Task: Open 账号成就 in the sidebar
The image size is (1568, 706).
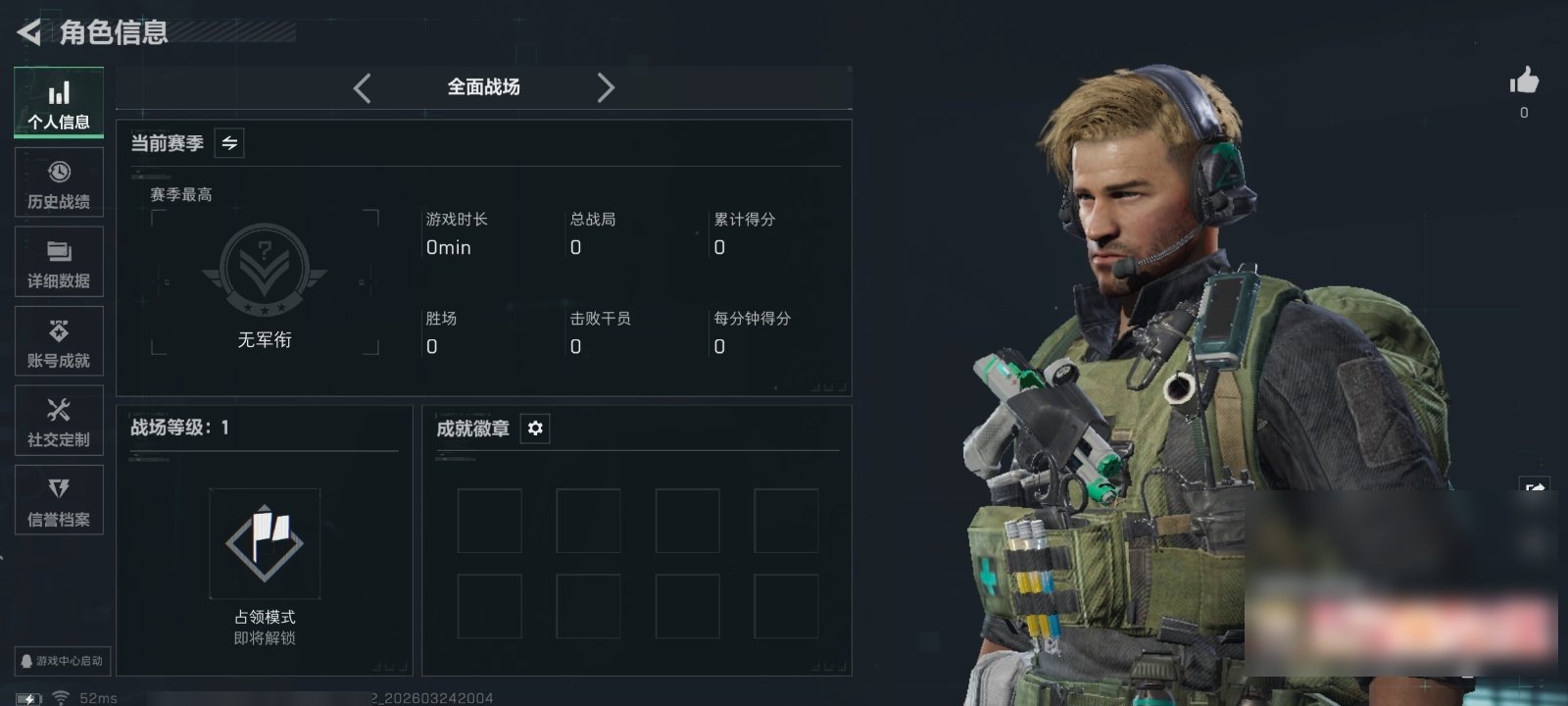Action: (x=59, y=341)
